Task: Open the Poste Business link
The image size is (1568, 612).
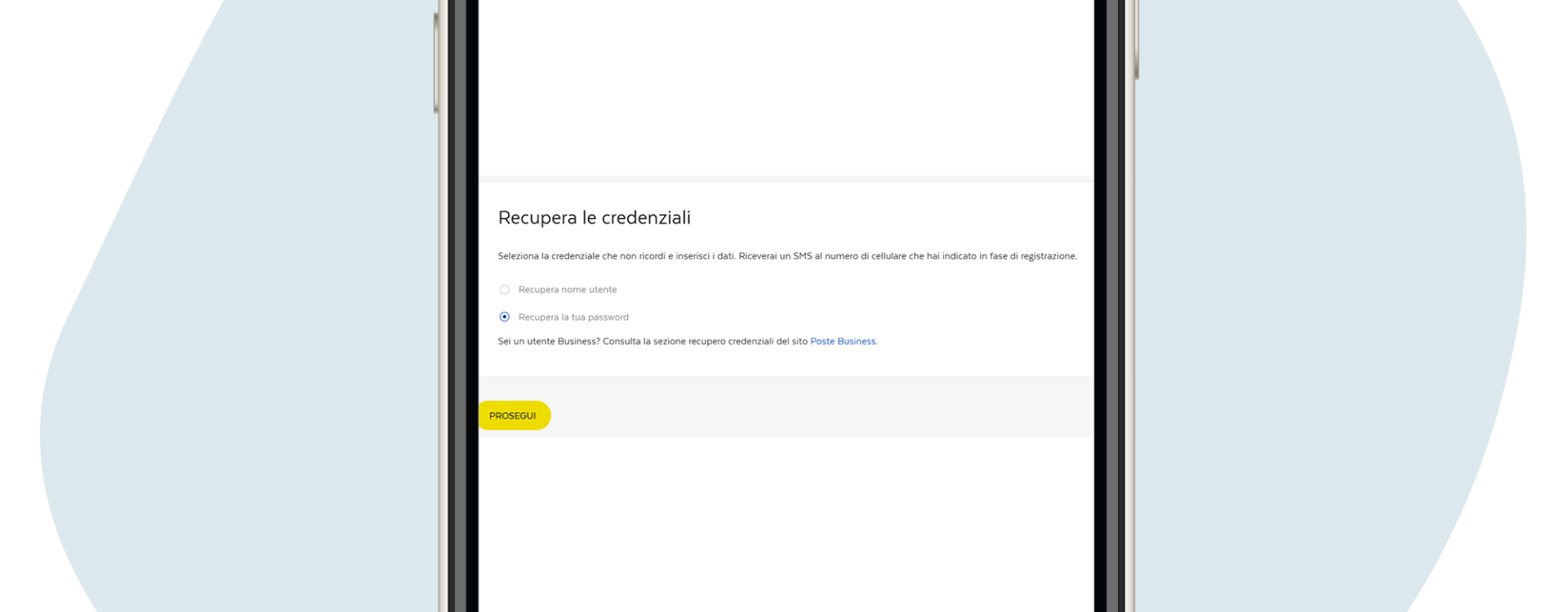Action: click(x=843, y=341)
